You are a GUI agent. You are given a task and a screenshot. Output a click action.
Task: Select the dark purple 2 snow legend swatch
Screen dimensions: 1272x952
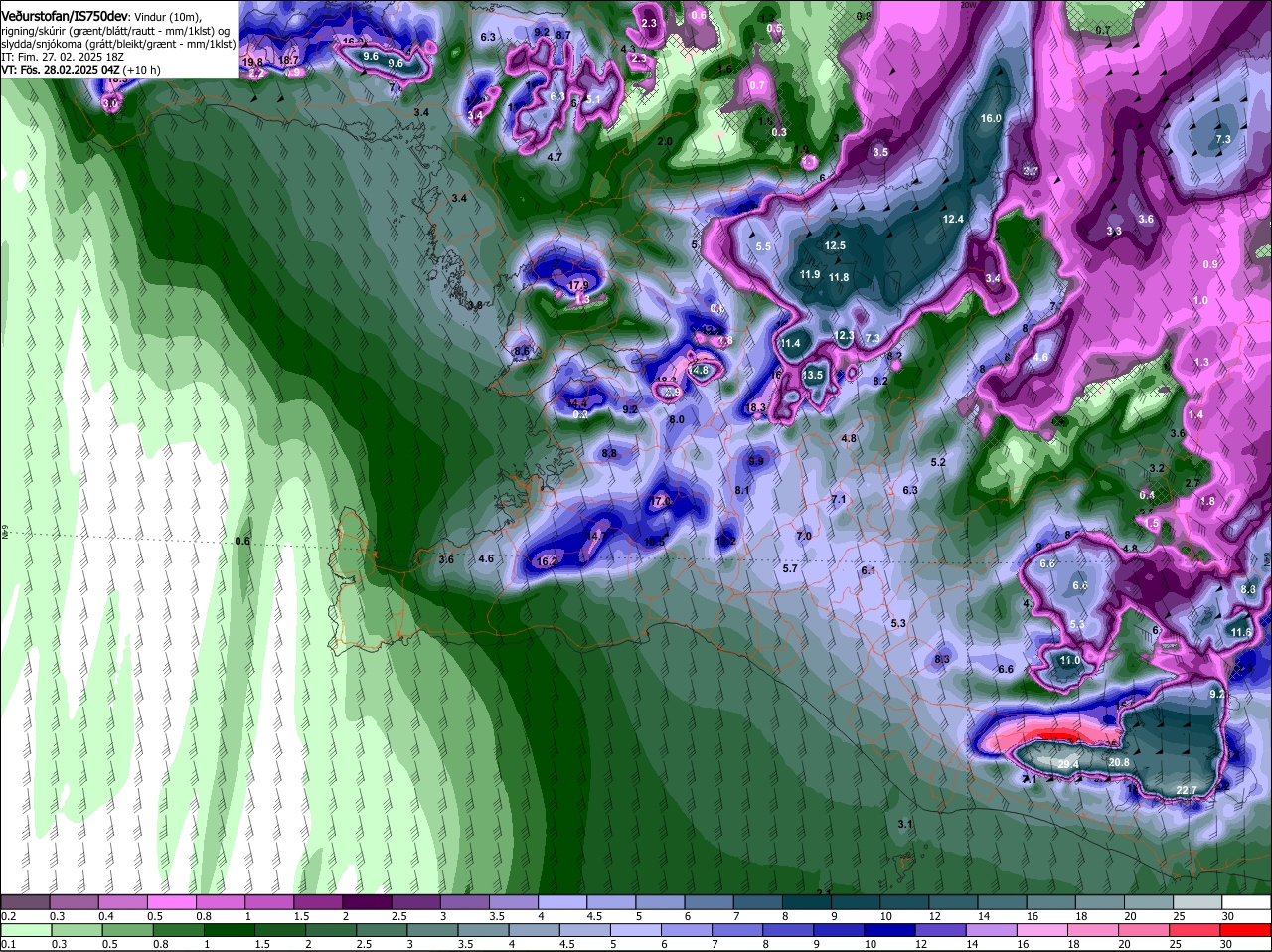(x=367, y=901)
